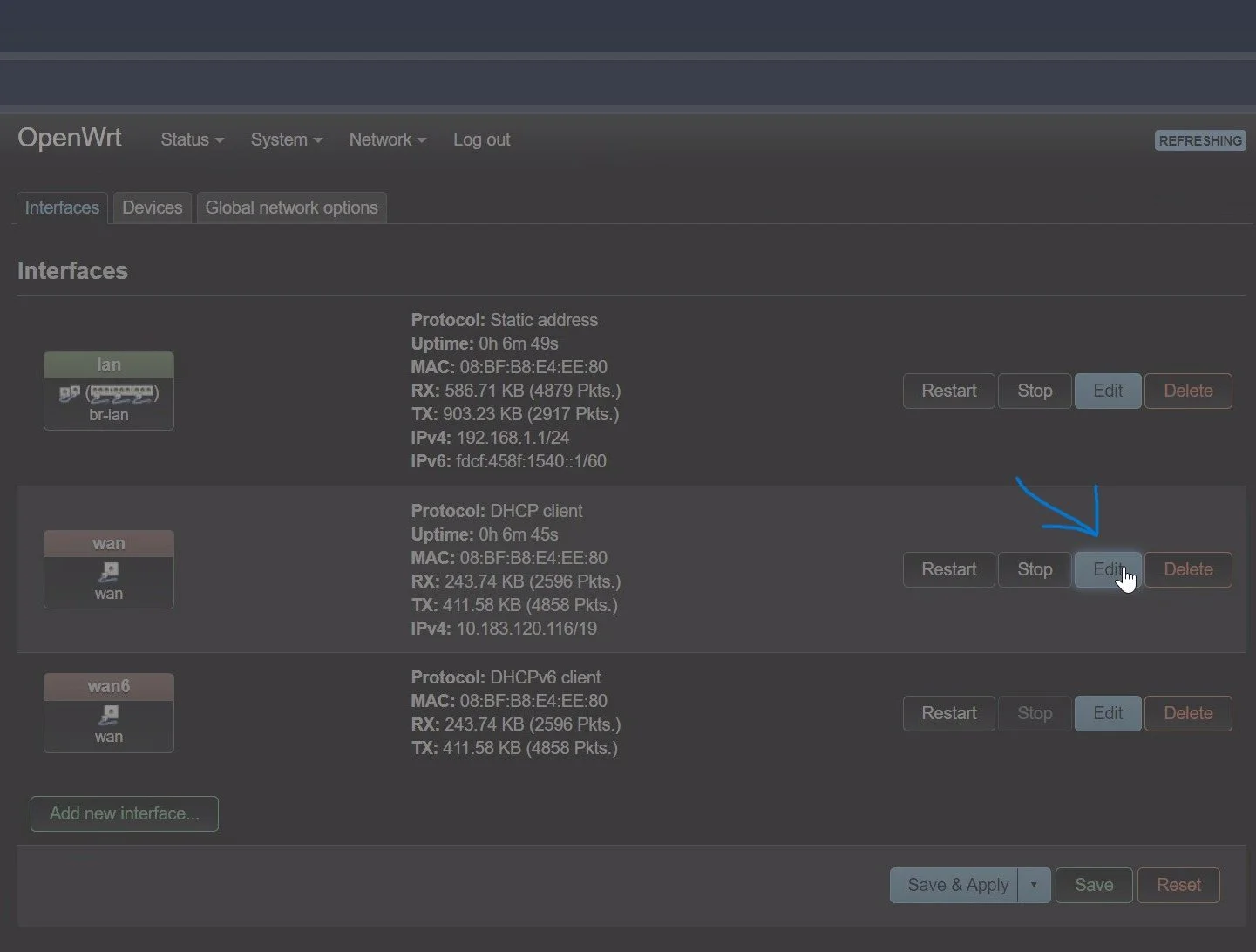Switch to the Interfaces tab

click(x=62, y=207)
